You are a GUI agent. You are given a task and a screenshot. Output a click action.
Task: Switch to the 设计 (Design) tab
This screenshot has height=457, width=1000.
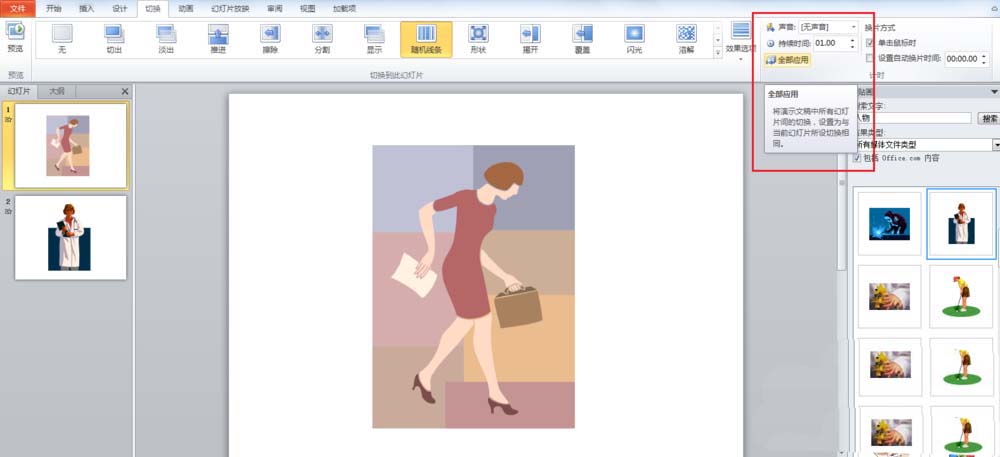pyautogui.click(x=119, y=9)
